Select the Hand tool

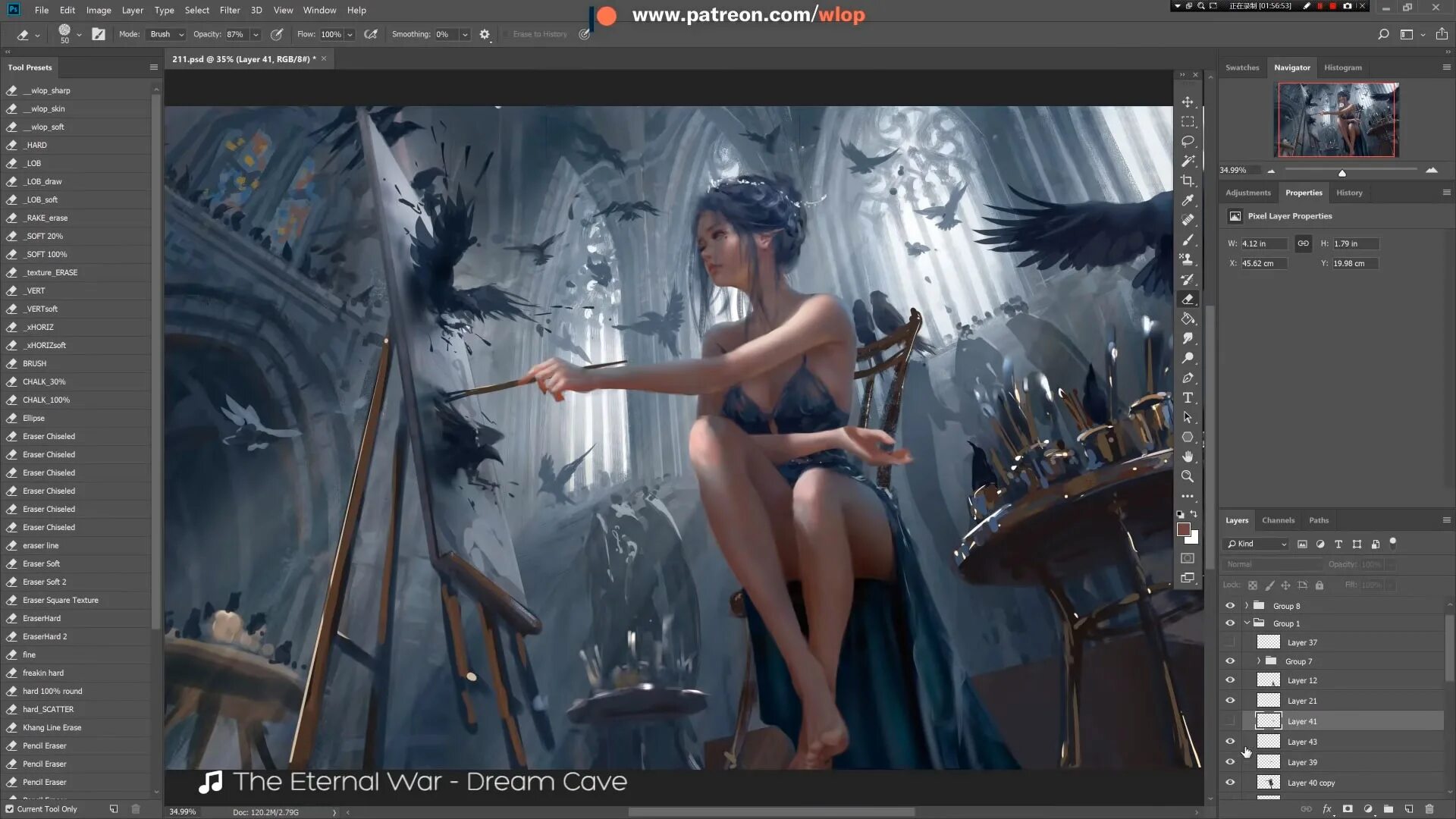pos(1188,457)
